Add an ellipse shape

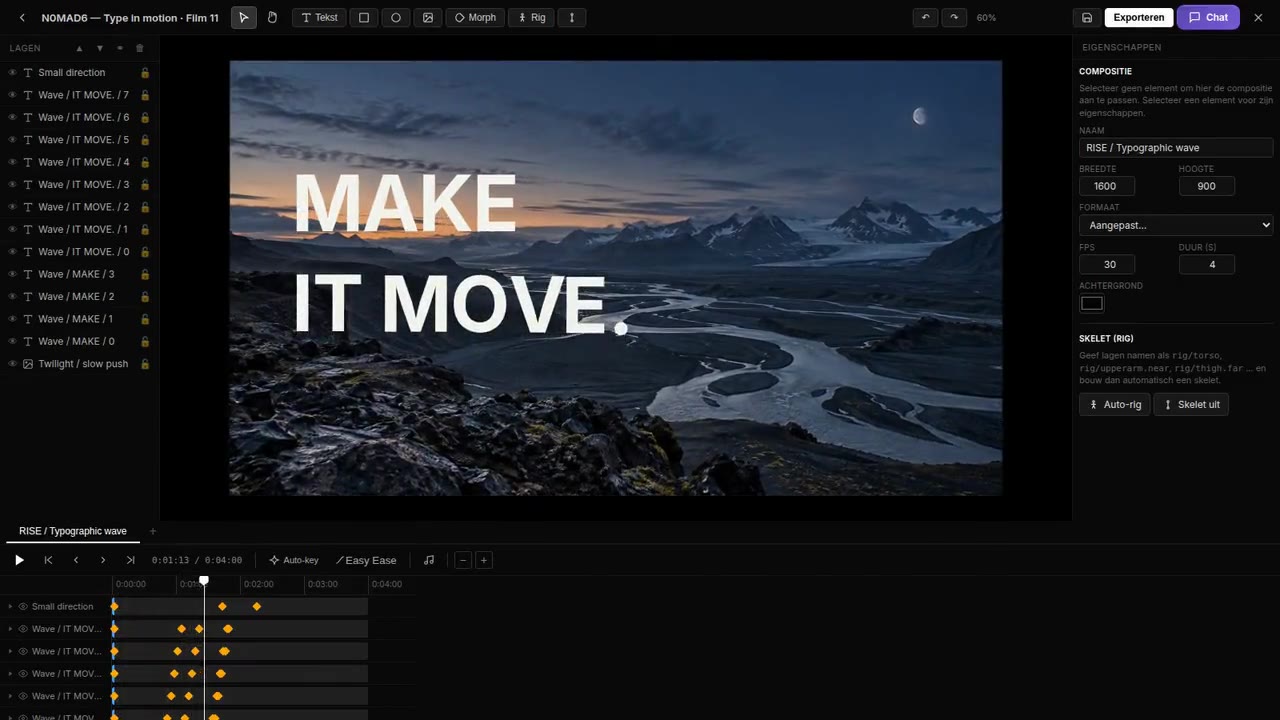pos(396,18)
